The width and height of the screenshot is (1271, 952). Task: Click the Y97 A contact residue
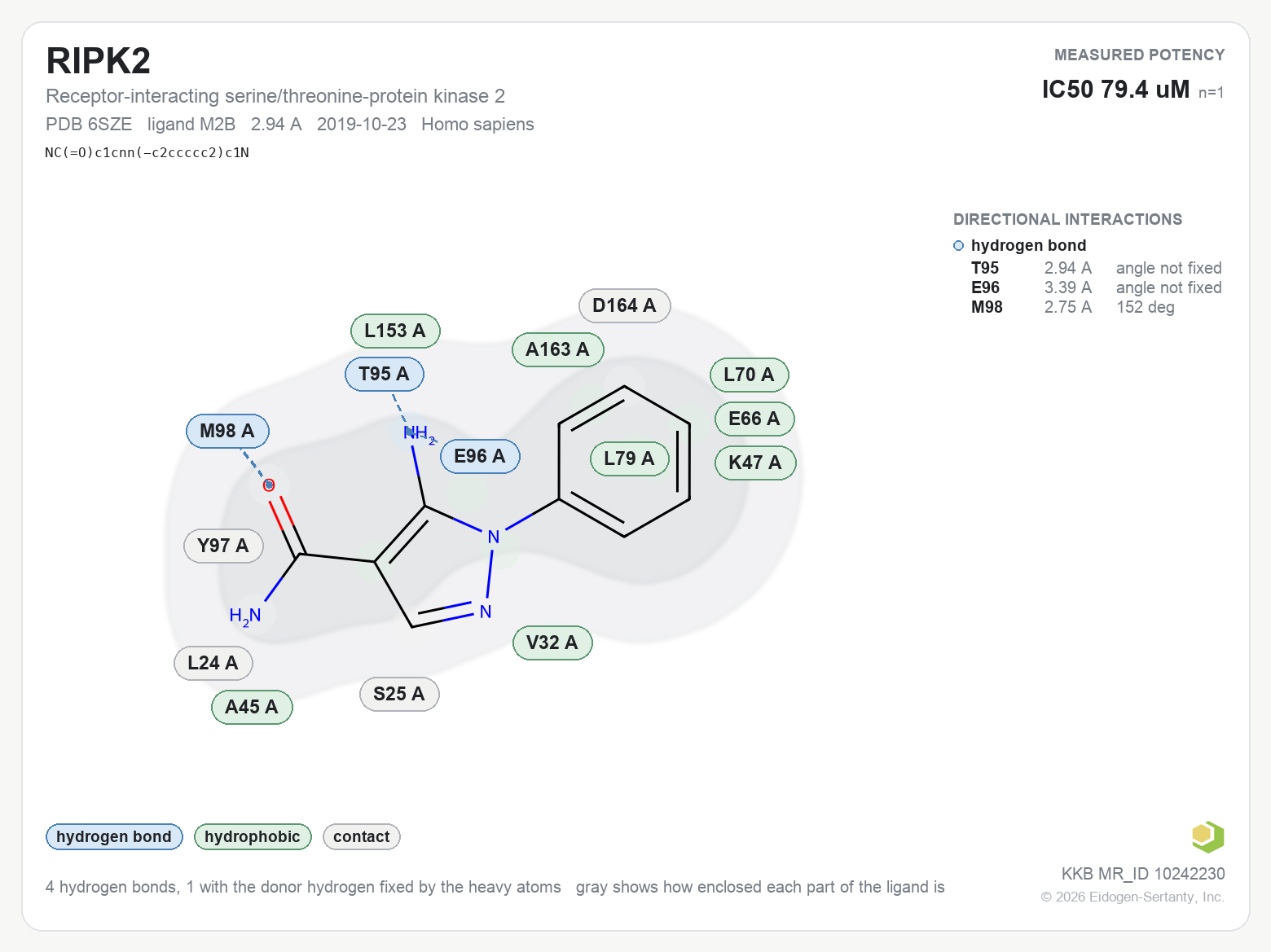(x=223, y=546)
